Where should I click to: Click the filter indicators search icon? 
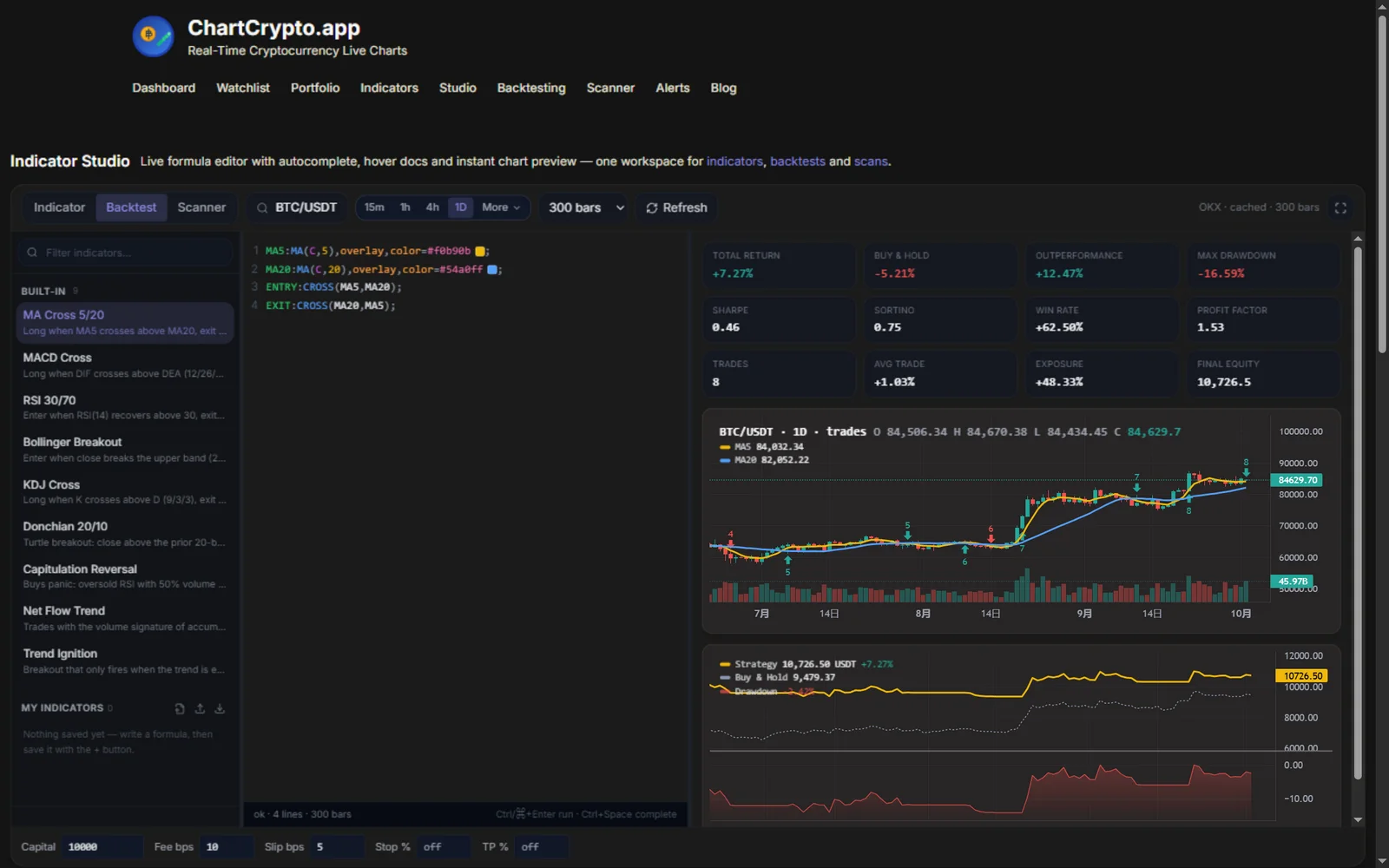click(x=32, y=253)
